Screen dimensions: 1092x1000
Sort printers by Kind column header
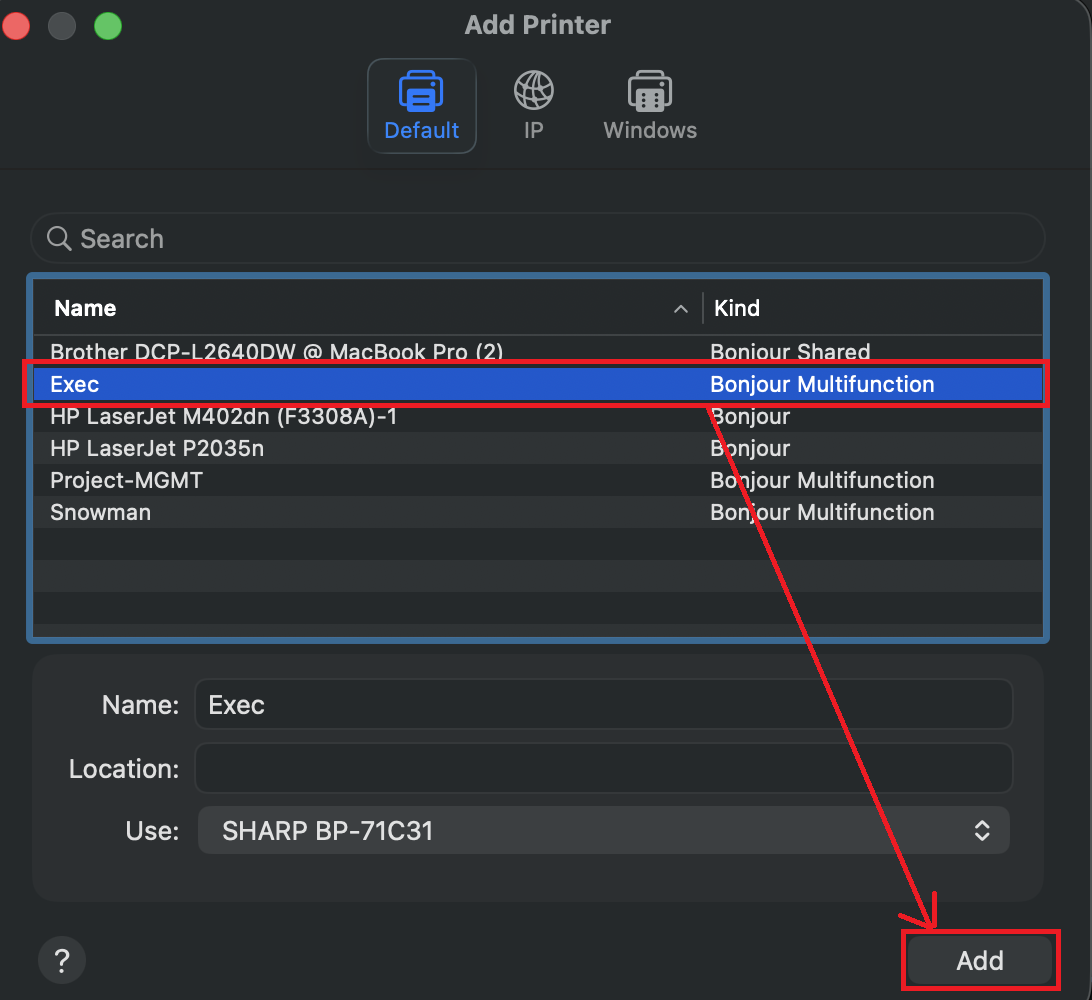(x=737, y=309)
